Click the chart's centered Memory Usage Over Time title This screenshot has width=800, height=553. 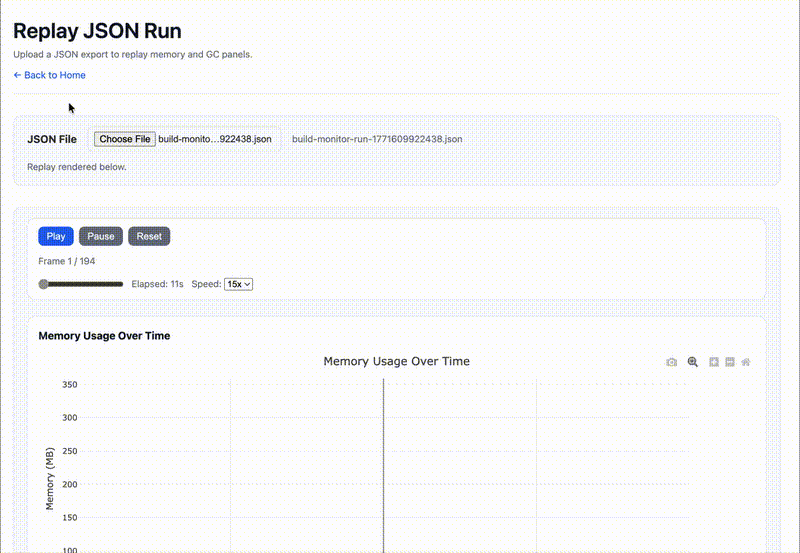396,361
